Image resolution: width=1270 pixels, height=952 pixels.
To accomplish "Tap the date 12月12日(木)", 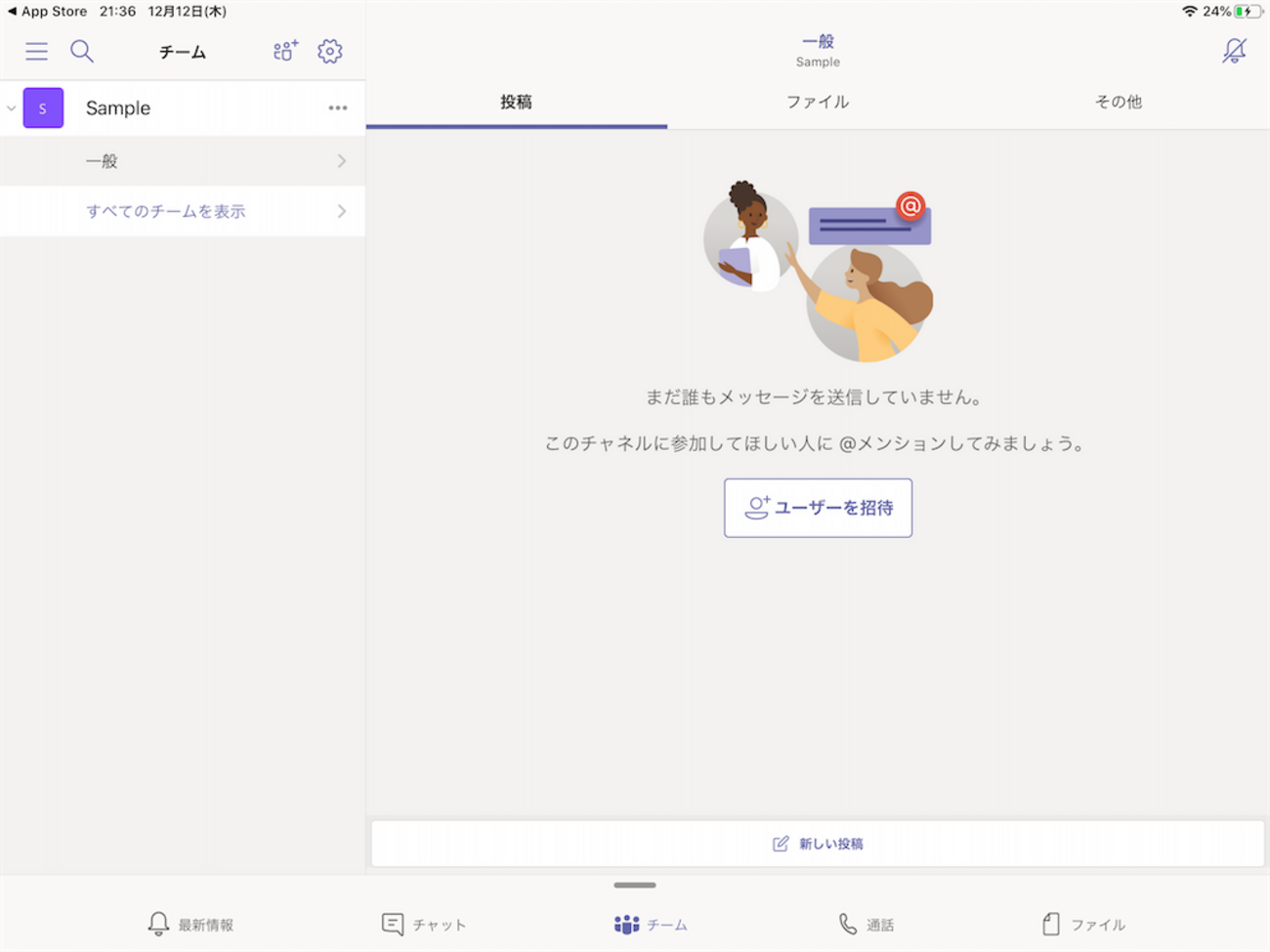I will pyautogui.click(x=188, y=12).
